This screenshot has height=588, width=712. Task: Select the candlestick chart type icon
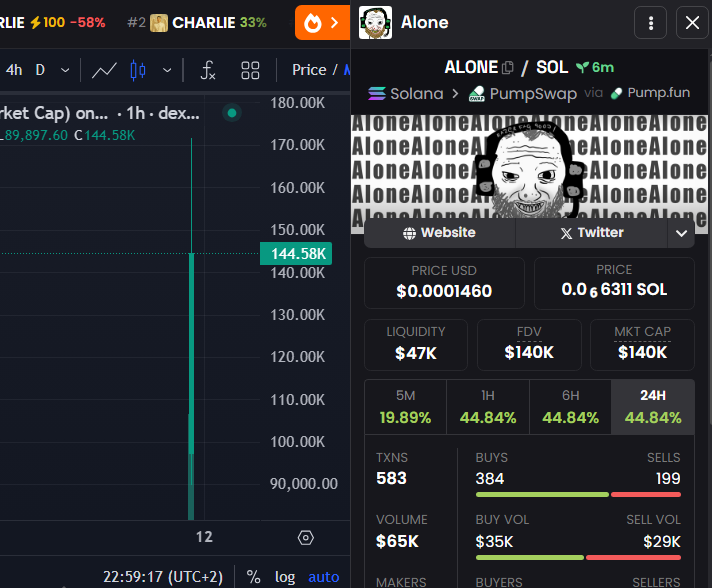(x=138, y=70)
